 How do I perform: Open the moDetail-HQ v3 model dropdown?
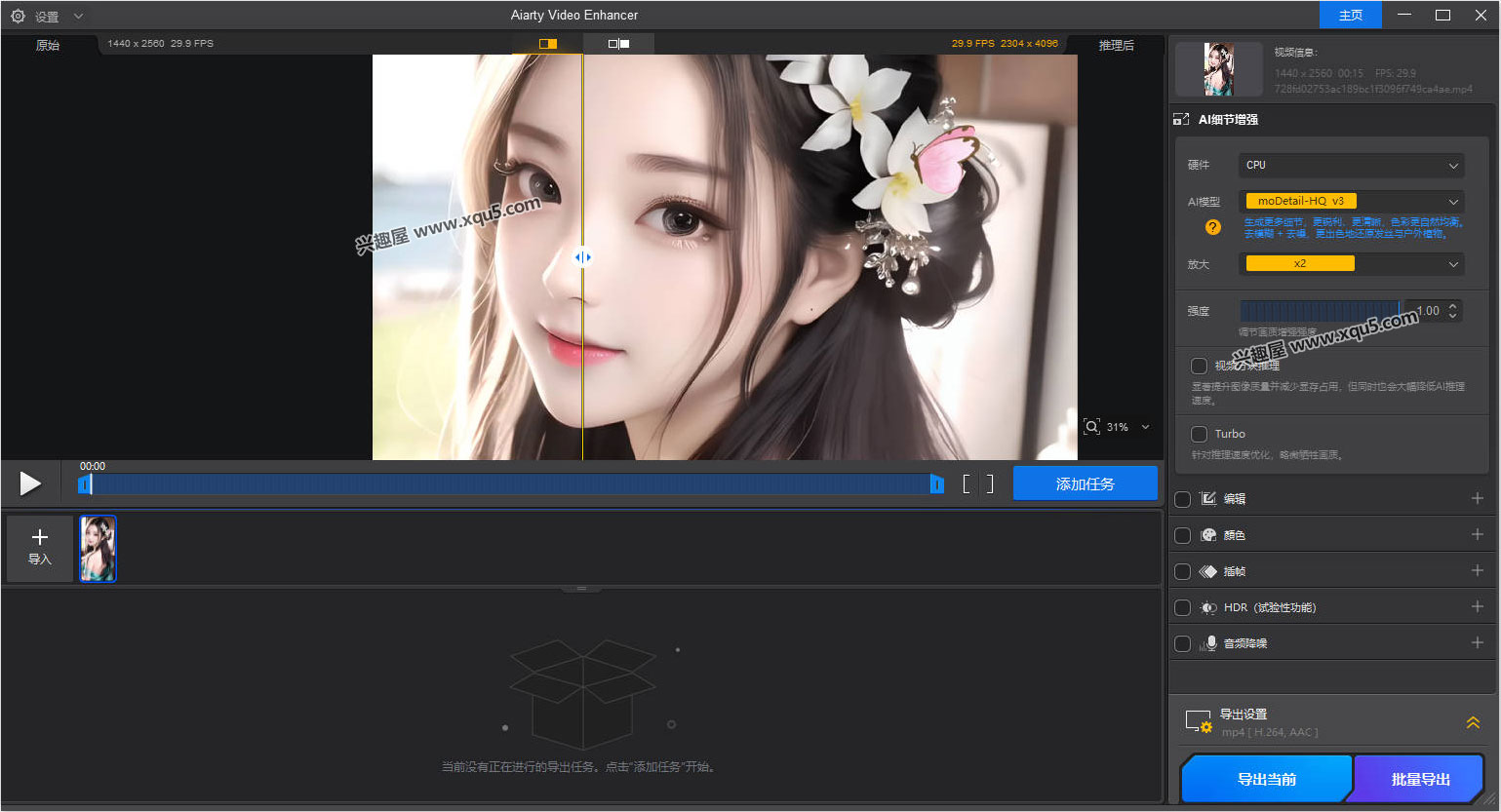pos(1351,201)
